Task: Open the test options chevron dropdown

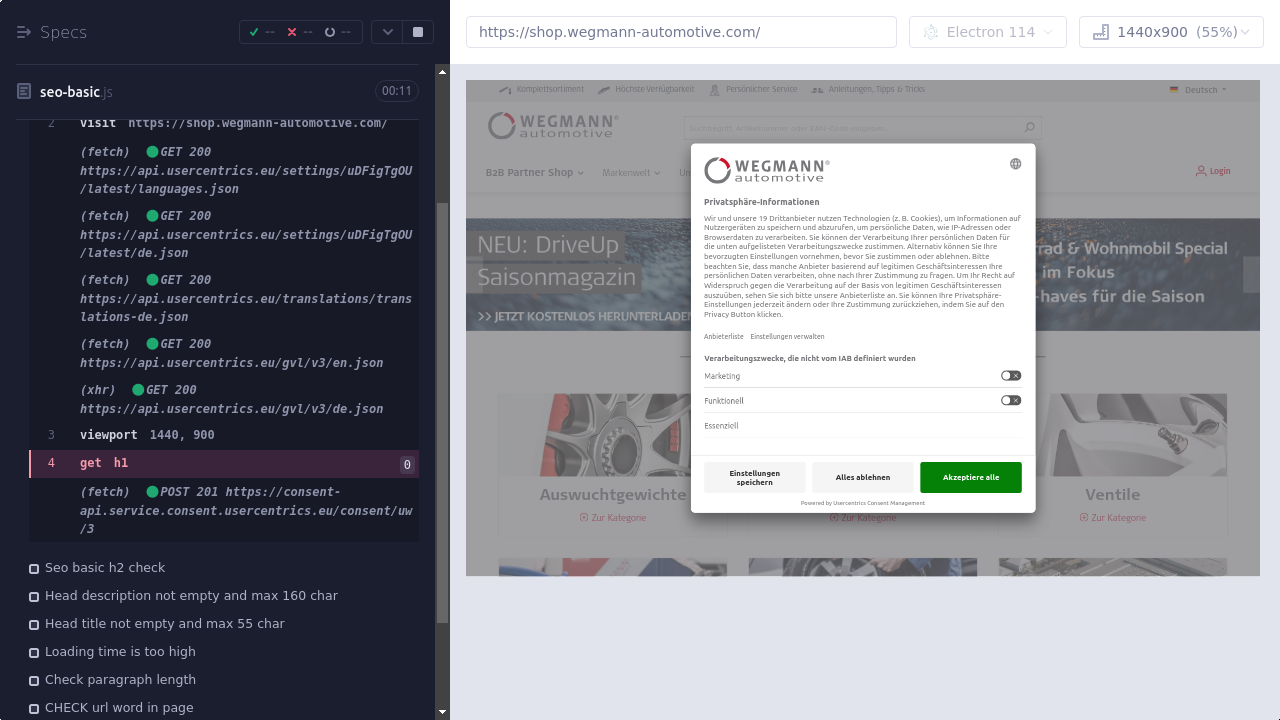Action: [x=388, y=32]
